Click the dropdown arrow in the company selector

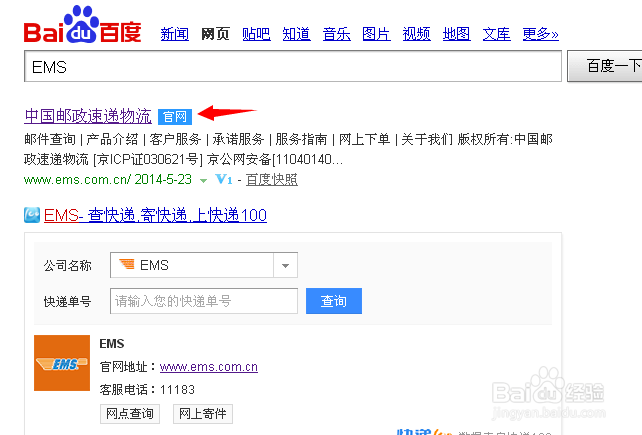pyautogui.click(x=285, y=265)
